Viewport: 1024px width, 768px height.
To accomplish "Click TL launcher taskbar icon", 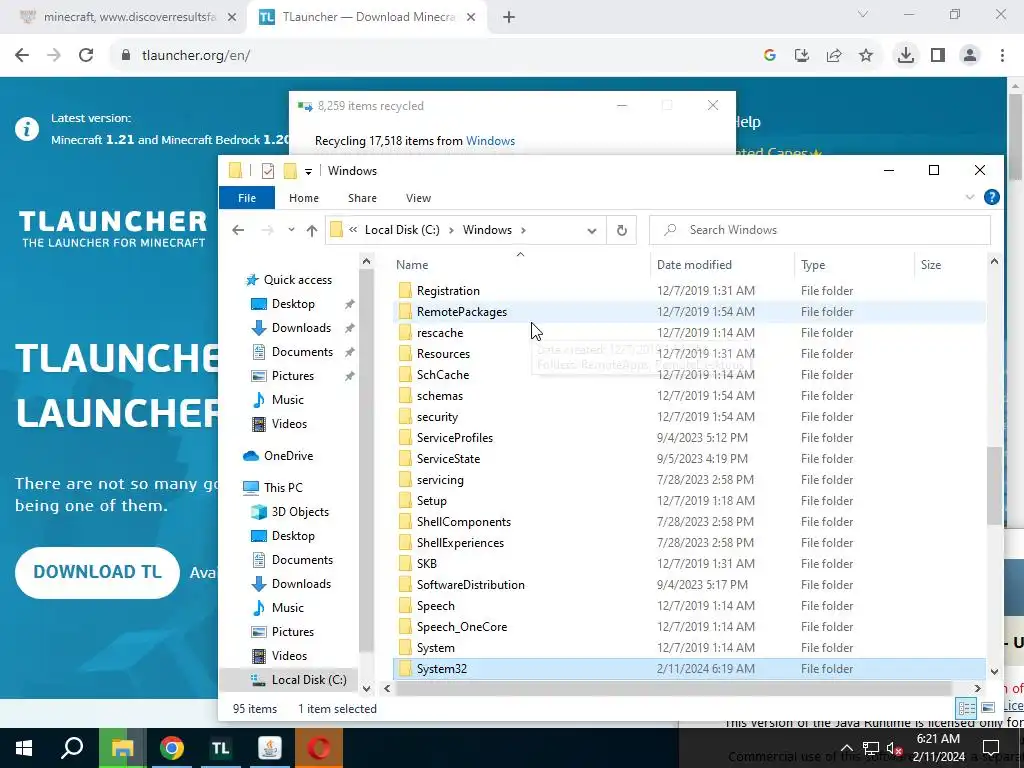I will click(221, 748).
